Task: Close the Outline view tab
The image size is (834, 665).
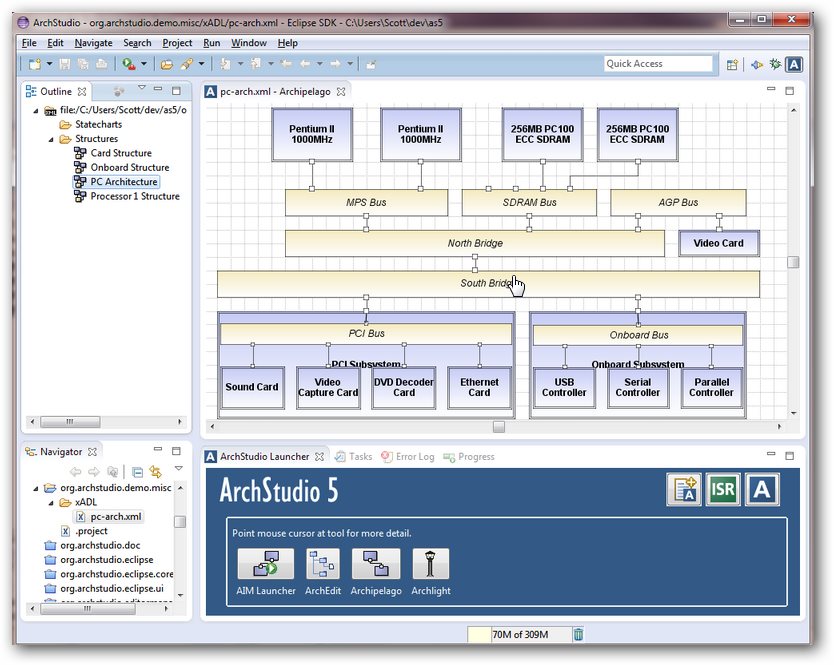Action: click(82, 92)
